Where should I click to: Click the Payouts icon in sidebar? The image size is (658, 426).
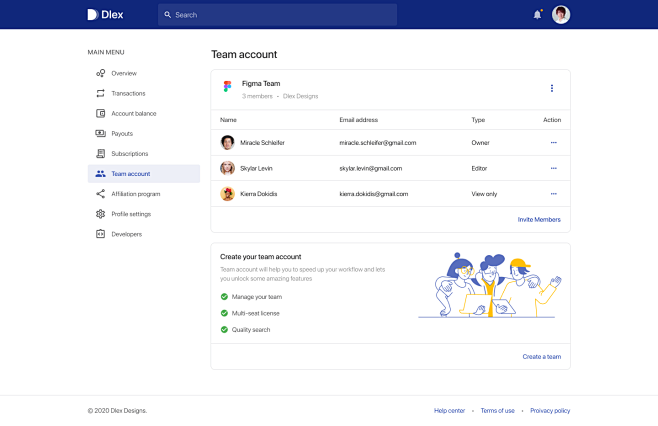pyautogui.click(x=101, y=133)
